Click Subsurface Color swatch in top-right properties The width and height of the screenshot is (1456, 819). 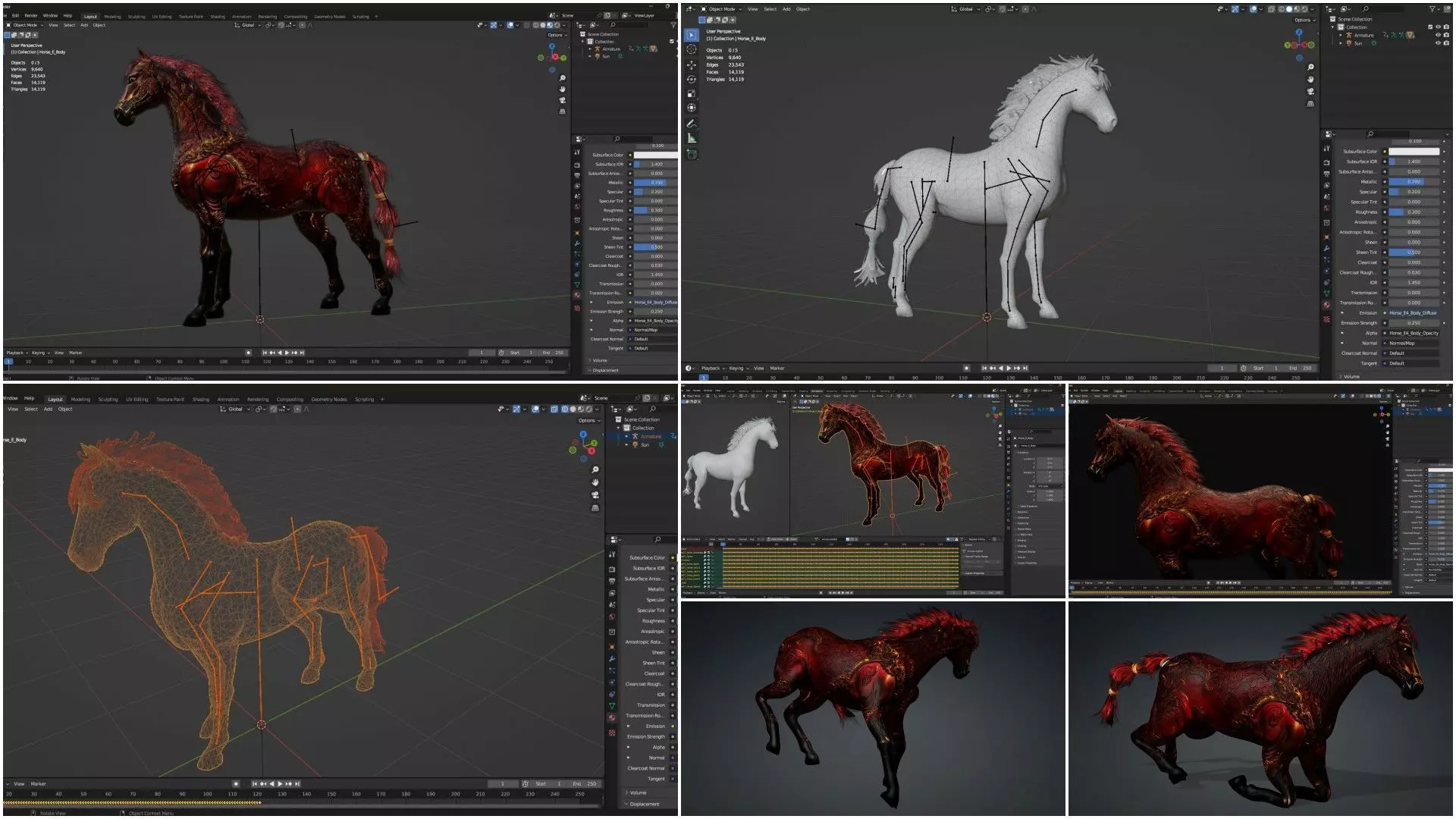[x=1414, y=152]
